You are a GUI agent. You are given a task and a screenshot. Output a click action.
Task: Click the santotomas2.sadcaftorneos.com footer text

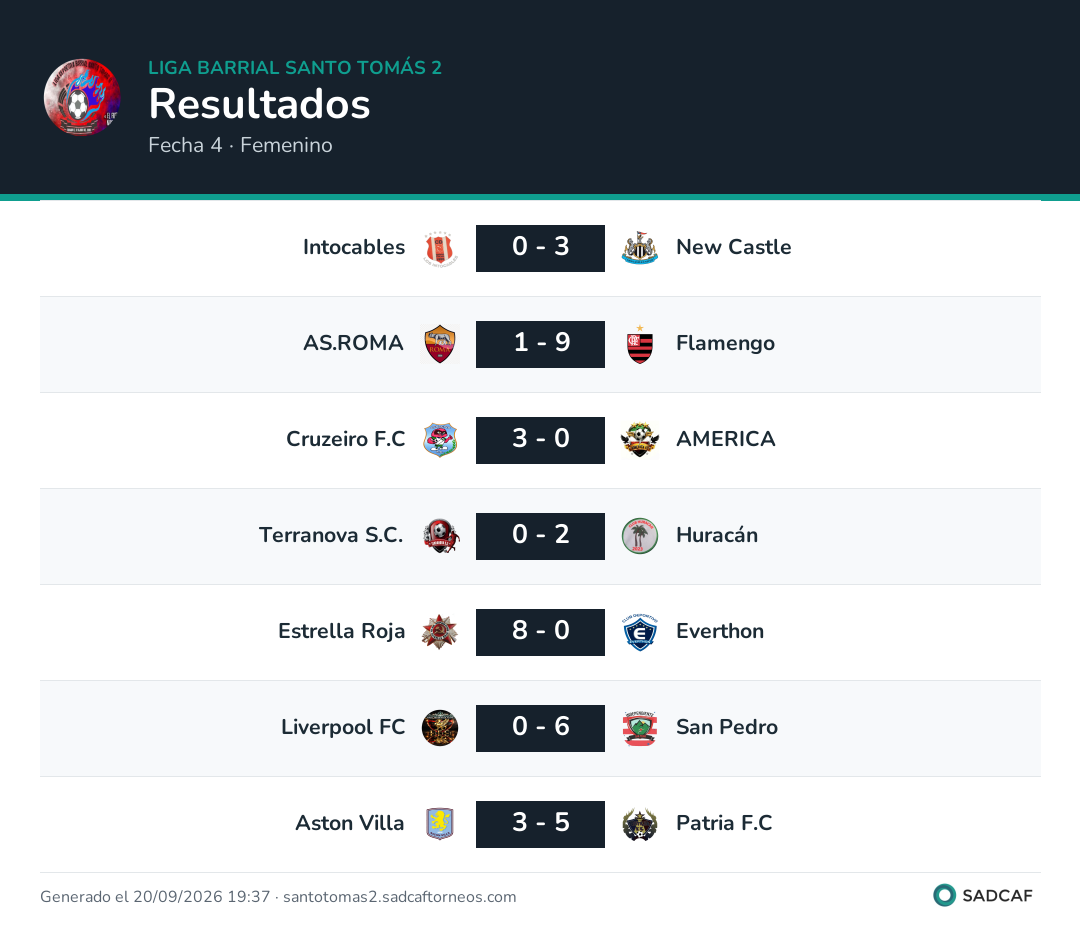pyautogui.click(x=399, y=897)
